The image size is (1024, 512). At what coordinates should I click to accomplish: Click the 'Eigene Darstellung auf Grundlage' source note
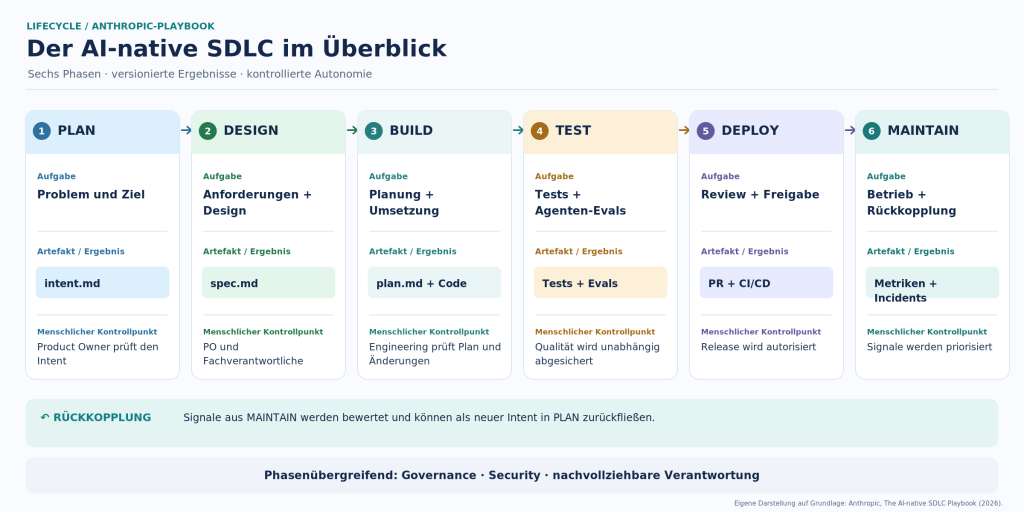click(868, 503)
